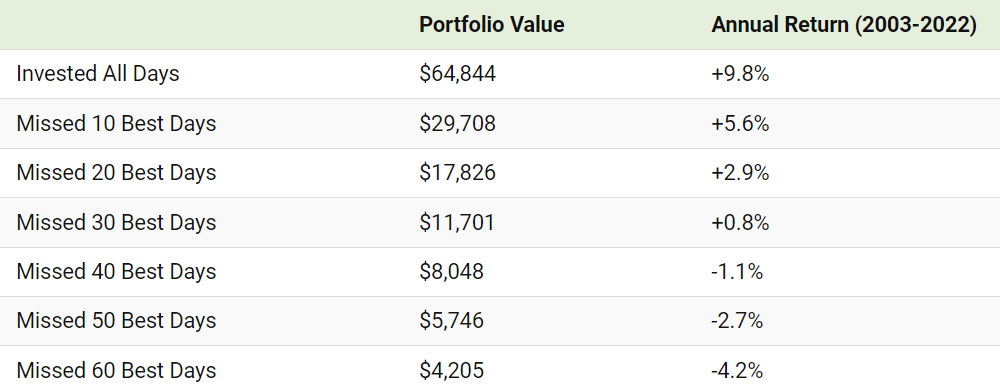Image resolution: width=1000 pixels, height=388 pixels.
Task: Click the $5,746 portfolio value cell
Action: pyautogui.click(x=452, y=320)
